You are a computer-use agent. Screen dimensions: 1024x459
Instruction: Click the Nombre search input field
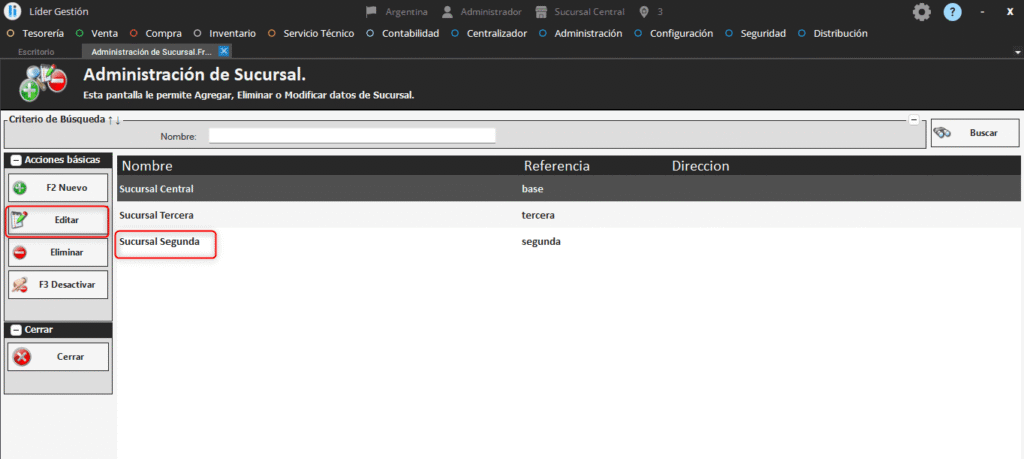point(351,136)
